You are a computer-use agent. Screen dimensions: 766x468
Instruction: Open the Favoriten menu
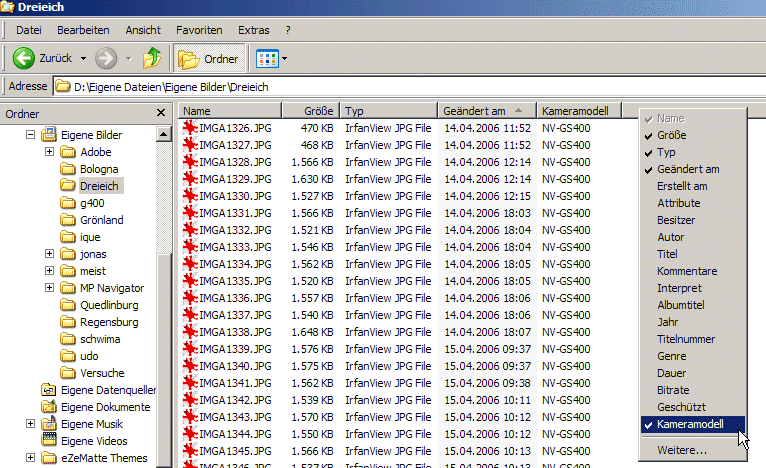tap(199, 30)
